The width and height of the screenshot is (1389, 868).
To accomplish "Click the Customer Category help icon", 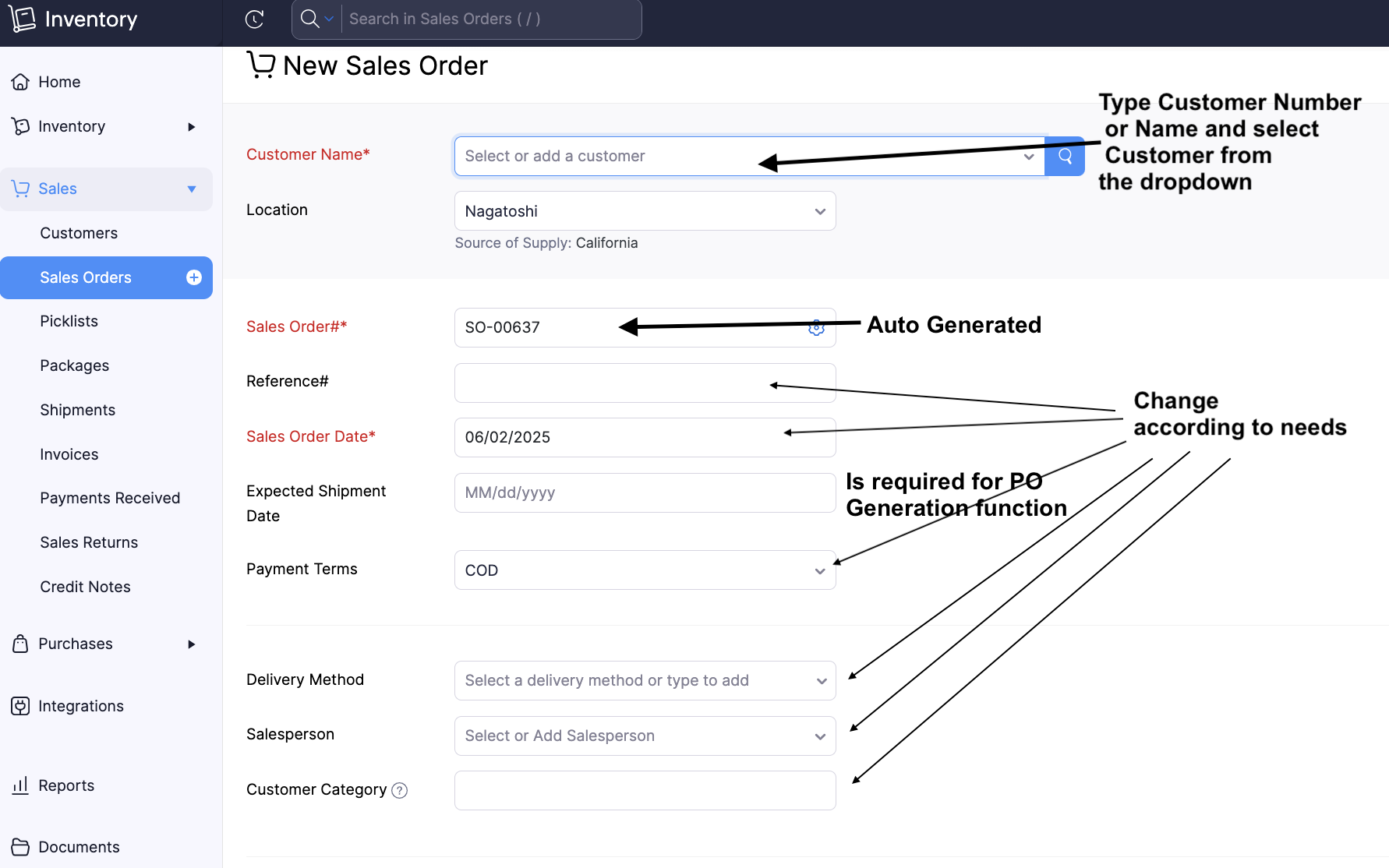I will pos(400,790).
